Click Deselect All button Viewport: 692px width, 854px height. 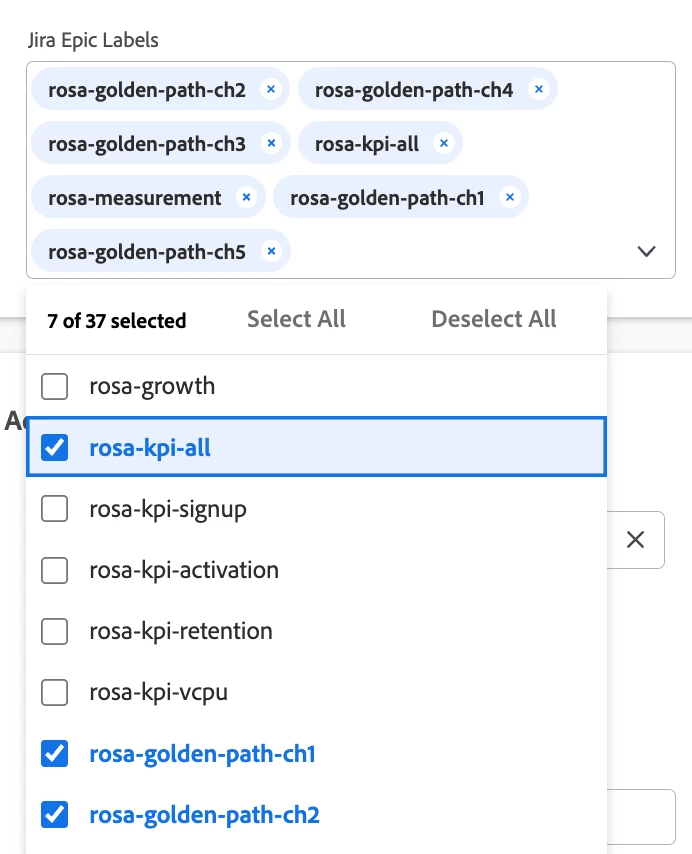click(x=493, y=319)
